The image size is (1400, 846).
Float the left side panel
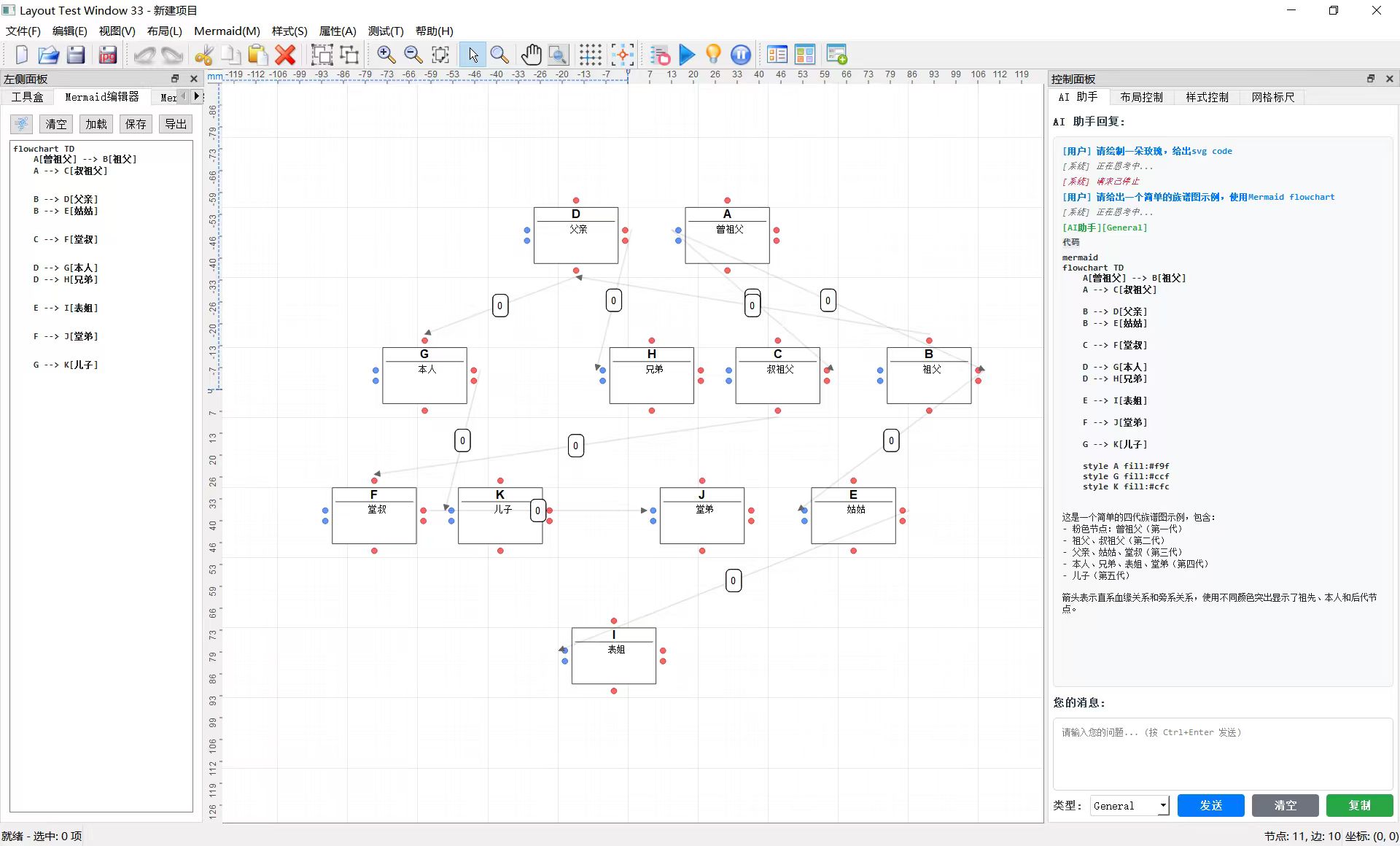[x=175, y=79]
